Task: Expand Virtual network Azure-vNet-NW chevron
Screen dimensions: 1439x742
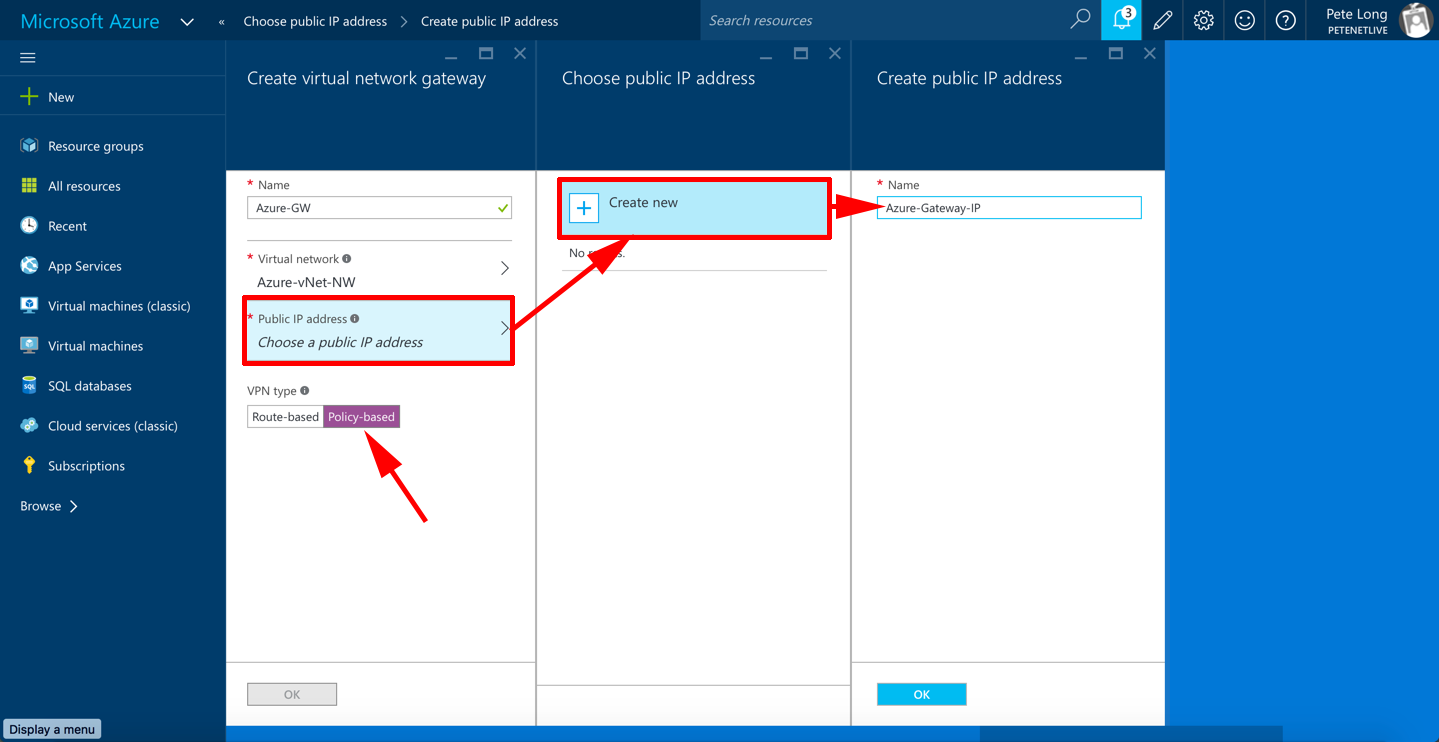Action: coord(504,268)
